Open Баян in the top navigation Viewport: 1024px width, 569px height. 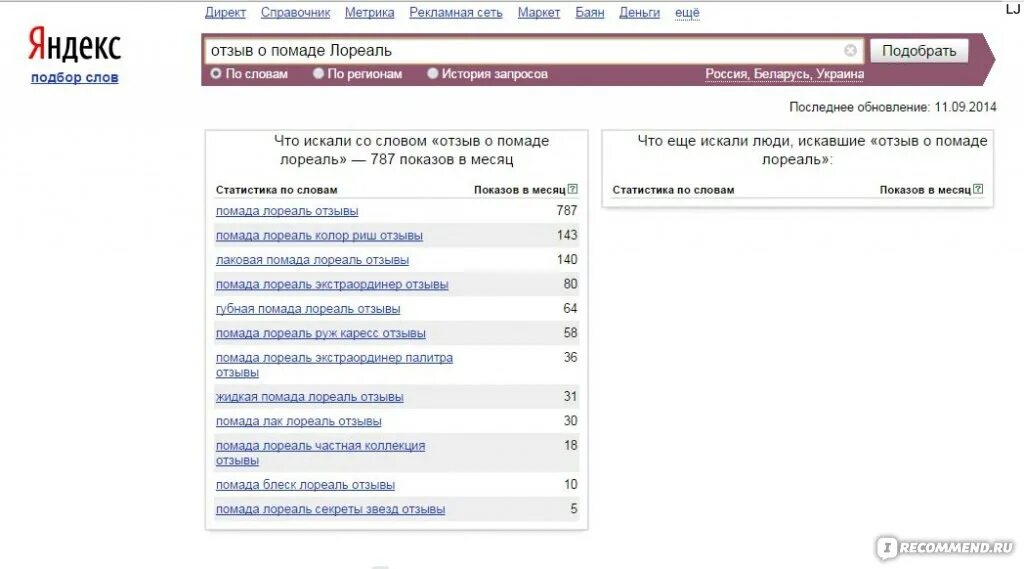pyautogui.click(x=590, y=12)
